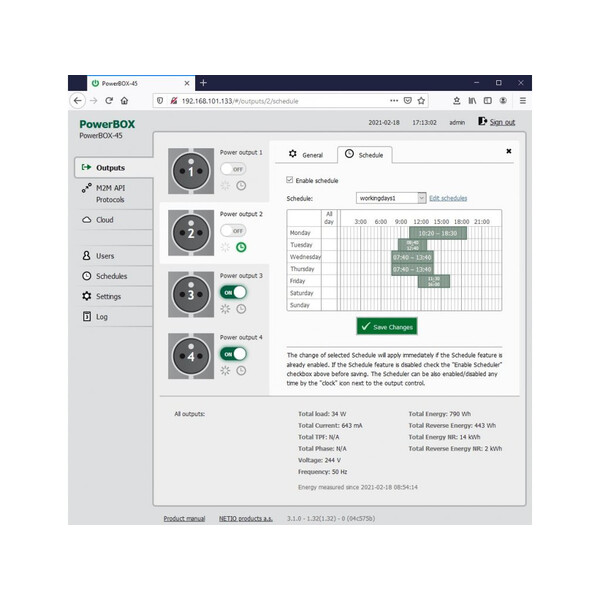
Task: Click the Power output 1 socket icon
Action: tap(191, 171)
